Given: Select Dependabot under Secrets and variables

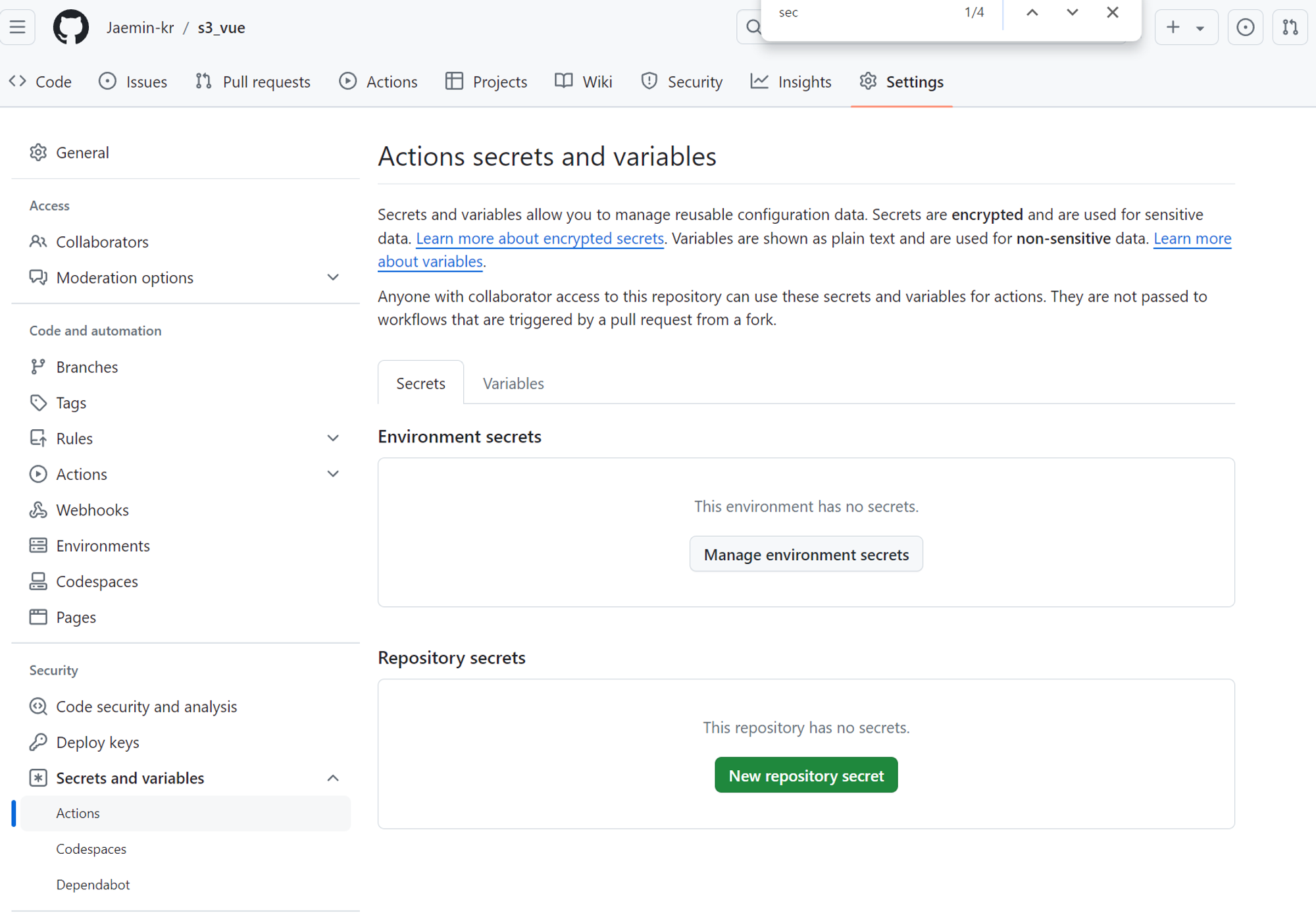Looking at the screenshot, I should coord(93,885).
